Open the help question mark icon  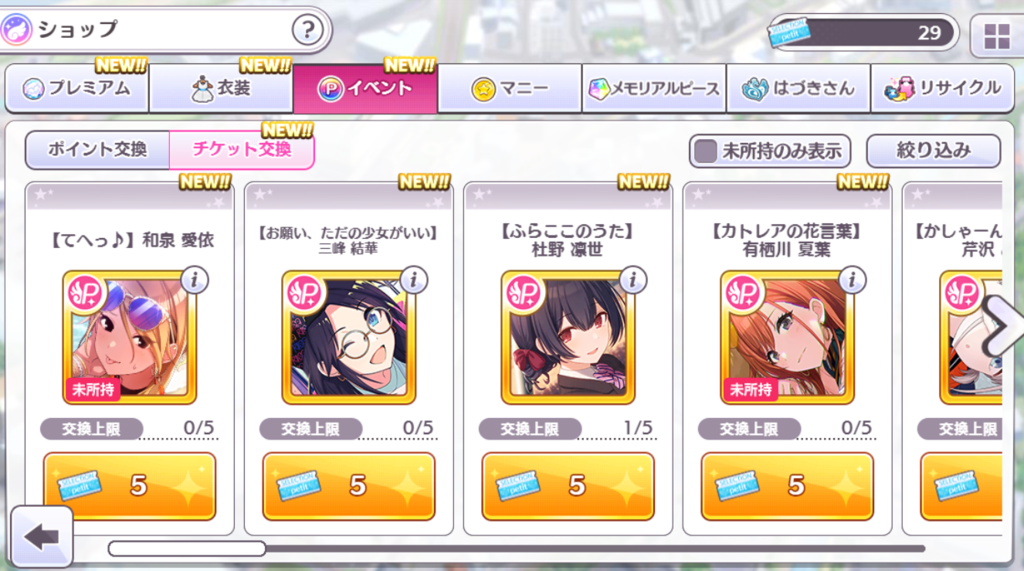[x=308, y=29]
